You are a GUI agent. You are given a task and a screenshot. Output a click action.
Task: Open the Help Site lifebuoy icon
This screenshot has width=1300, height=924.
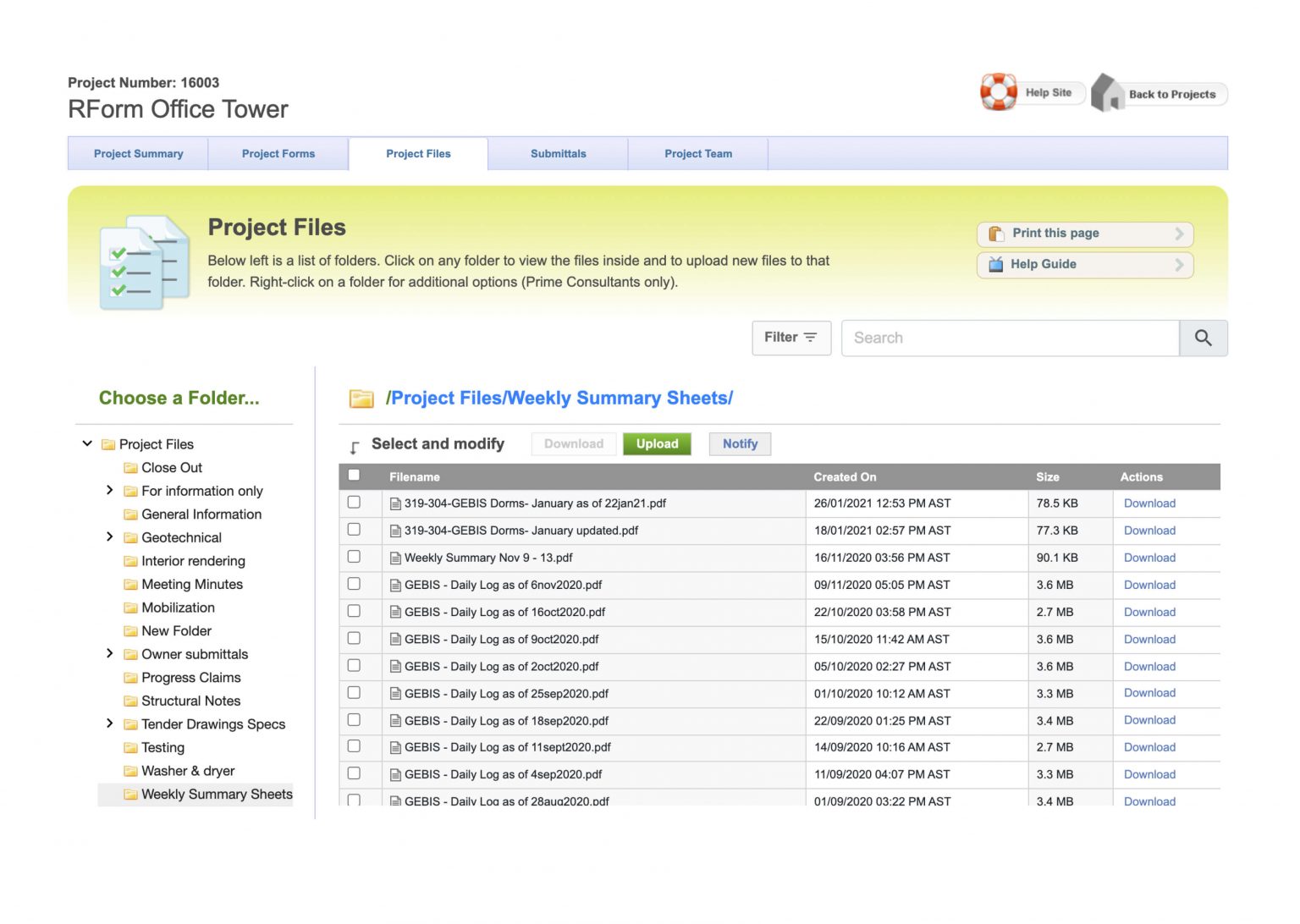point(999,91)
